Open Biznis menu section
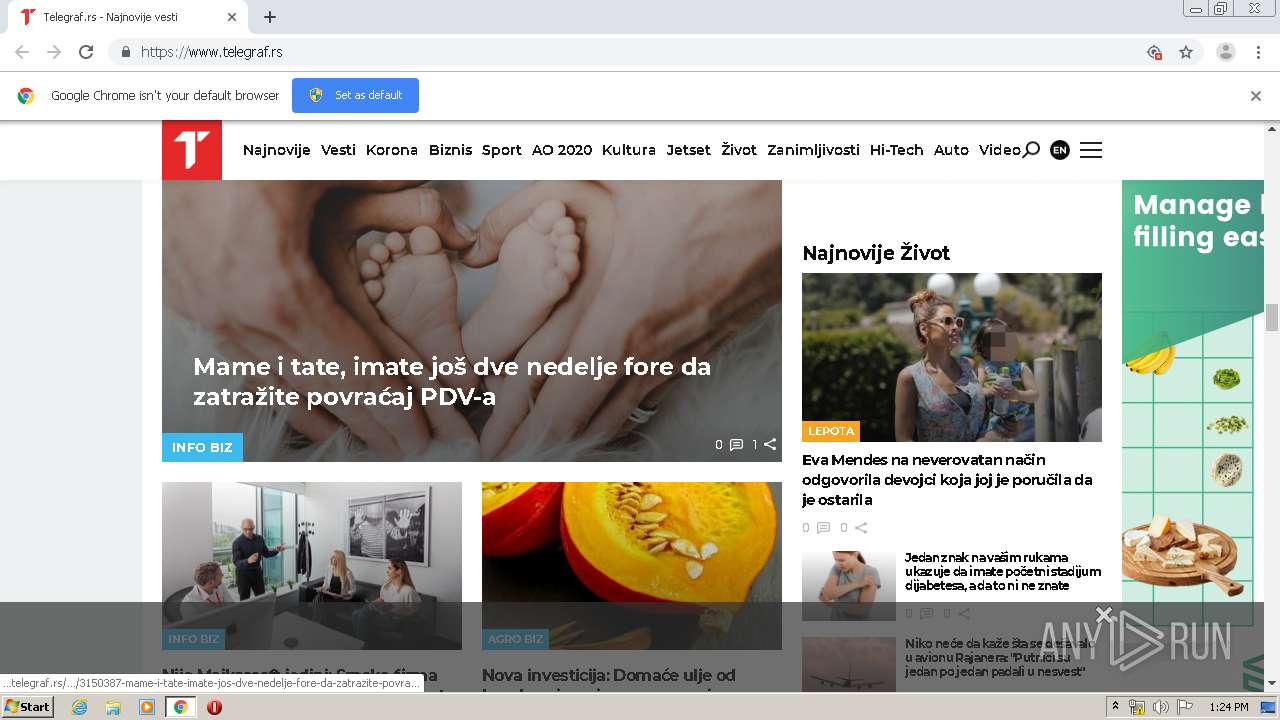 [x=450, y=150]
